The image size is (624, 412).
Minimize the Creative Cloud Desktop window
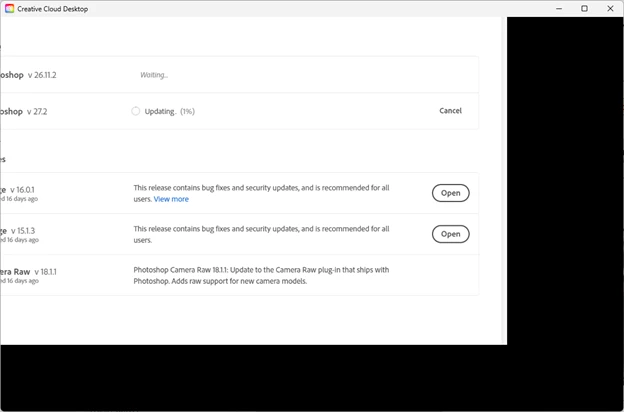(559, 8)
